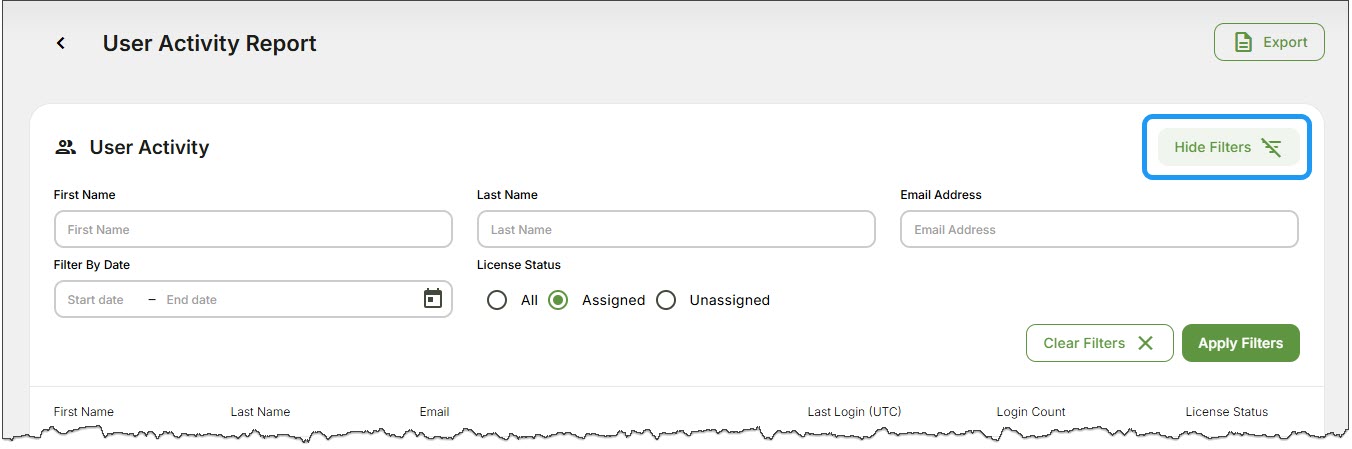Sort by Login Count column header
1352x449 pixels.
[x=1031, y=412]
